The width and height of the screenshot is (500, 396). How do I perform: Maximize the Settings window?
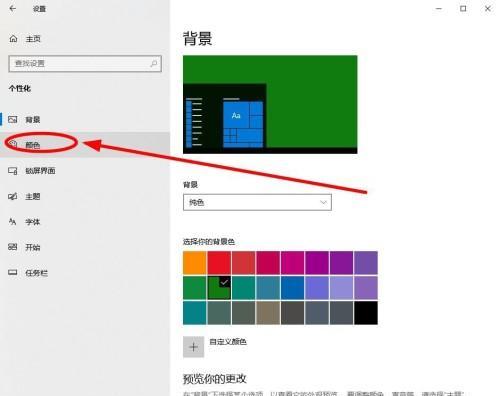463,9
